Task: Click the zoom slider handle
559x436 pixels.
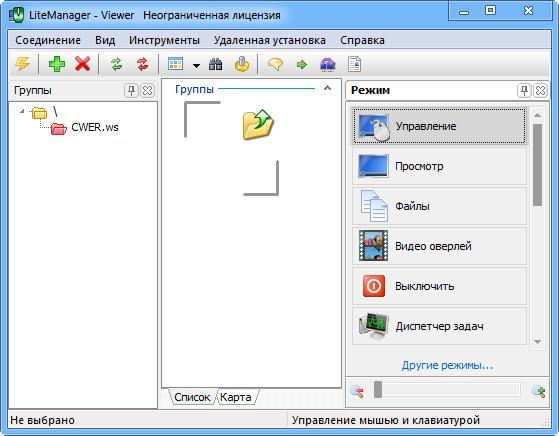Action: (x=378, y=390)
